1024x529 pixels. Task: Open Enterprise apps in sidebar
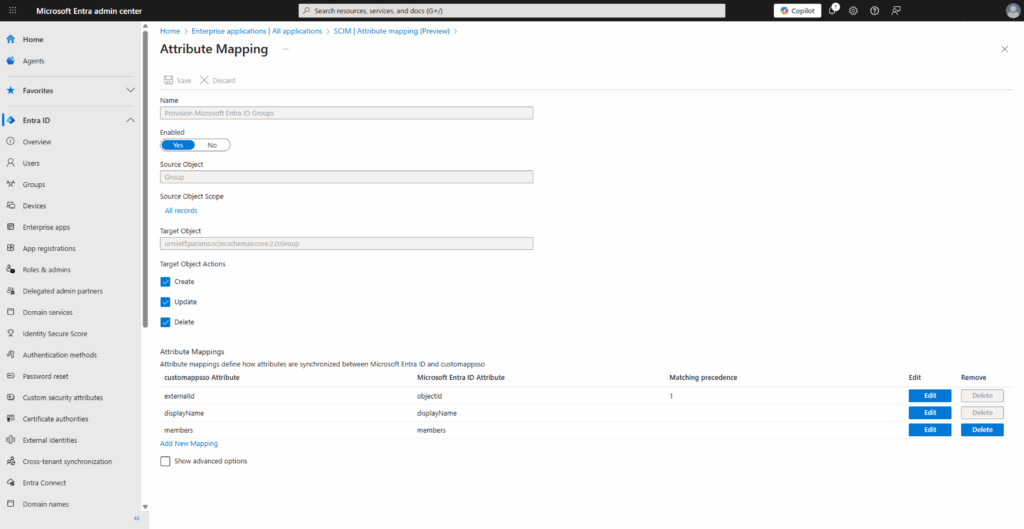[46, 227]
